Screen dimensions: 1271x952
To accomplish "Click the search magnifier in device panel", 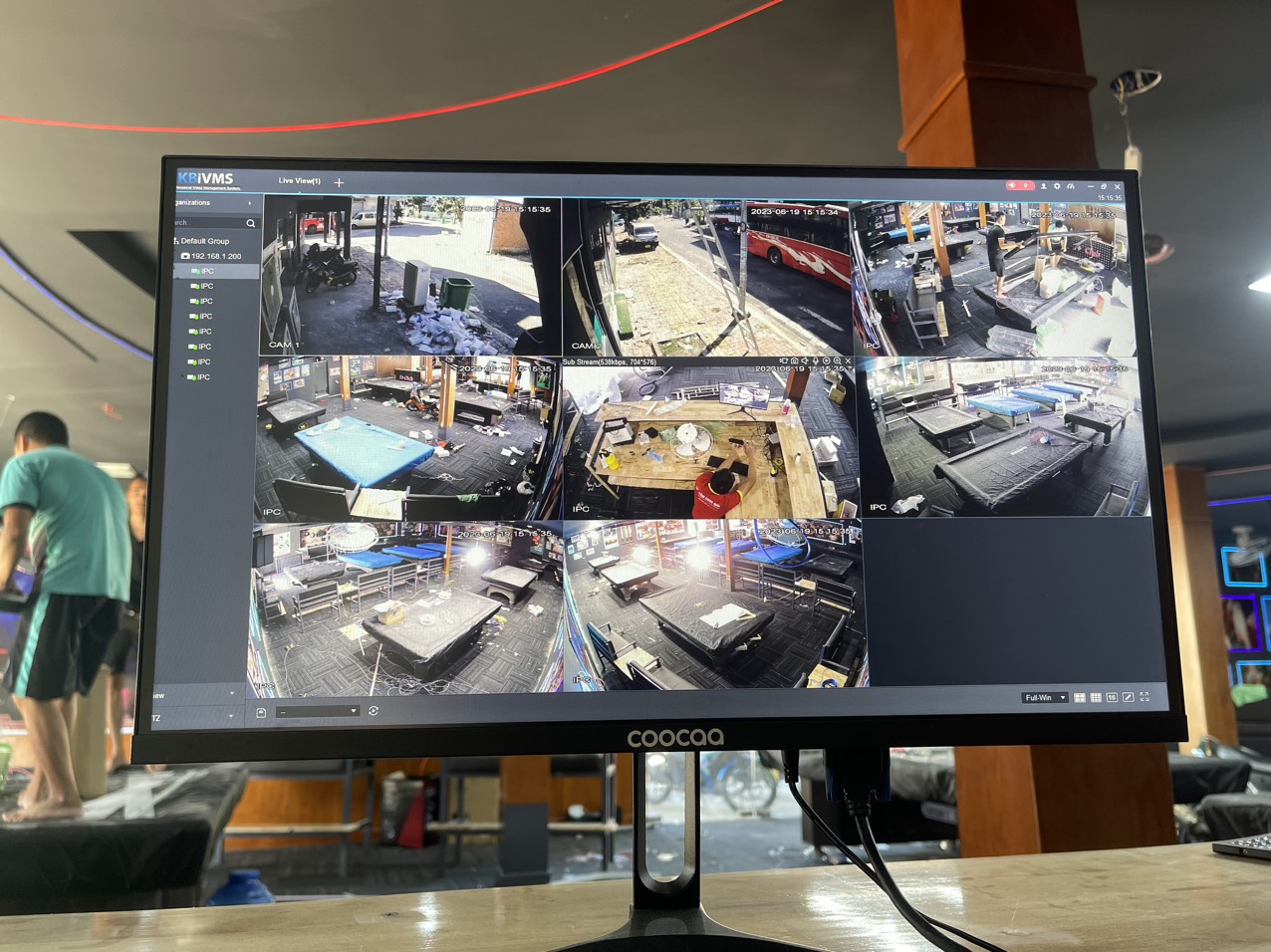I will tap(250, 223).
